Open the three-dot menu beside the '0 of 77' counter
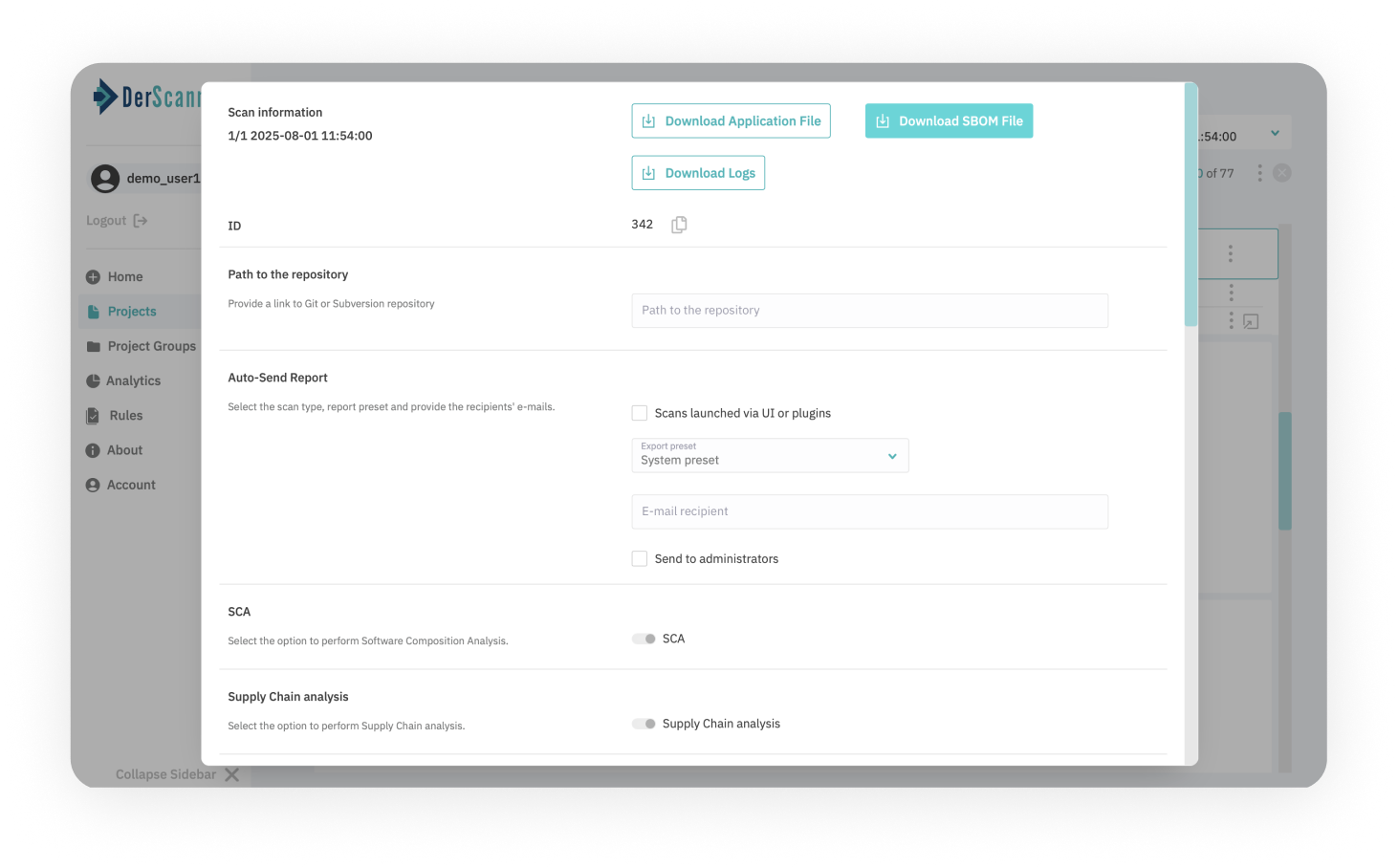Screen dimensions: 1398x868 pos(1259,173)
